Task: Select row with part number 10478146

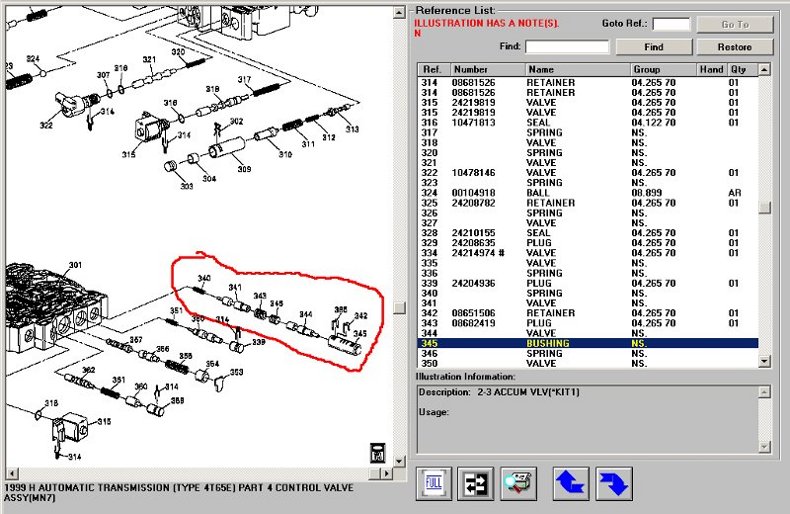Action: tap(586, 173)
